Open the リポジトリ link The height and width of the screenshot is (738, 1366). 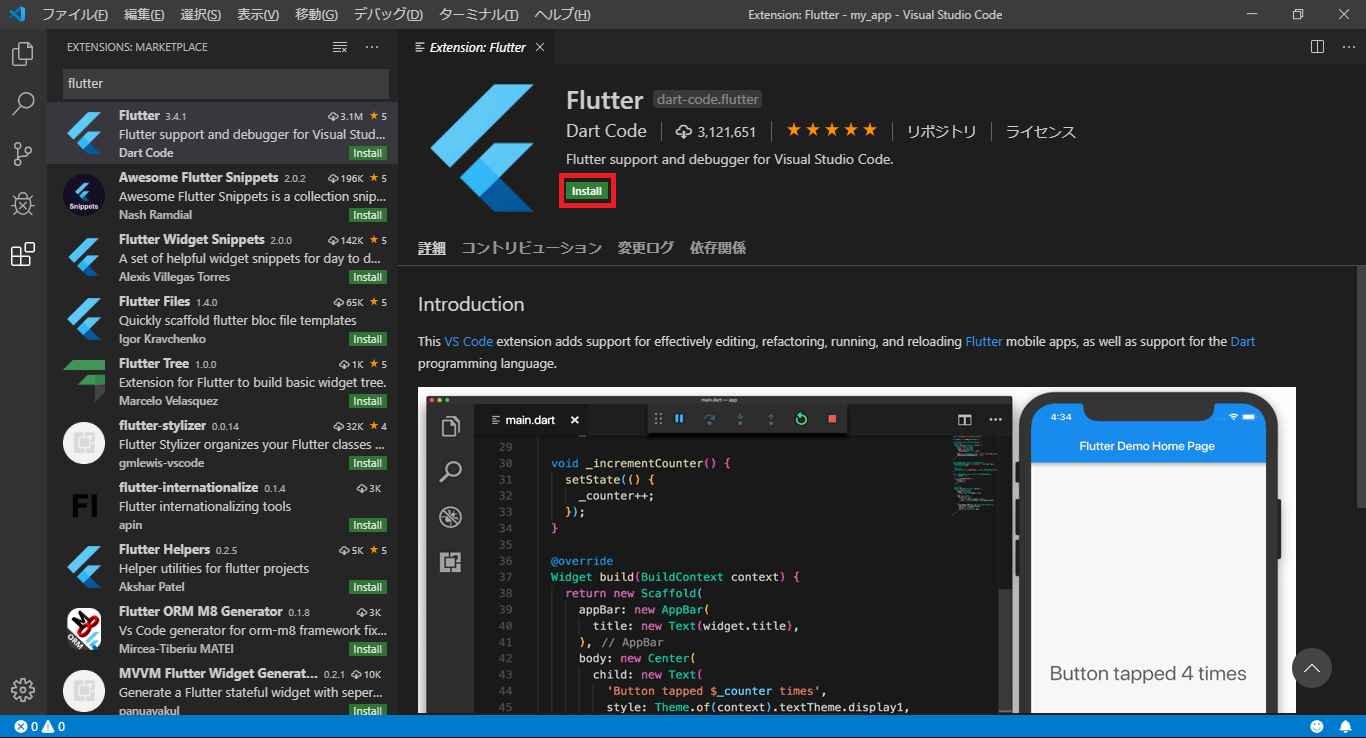[941, 131]
